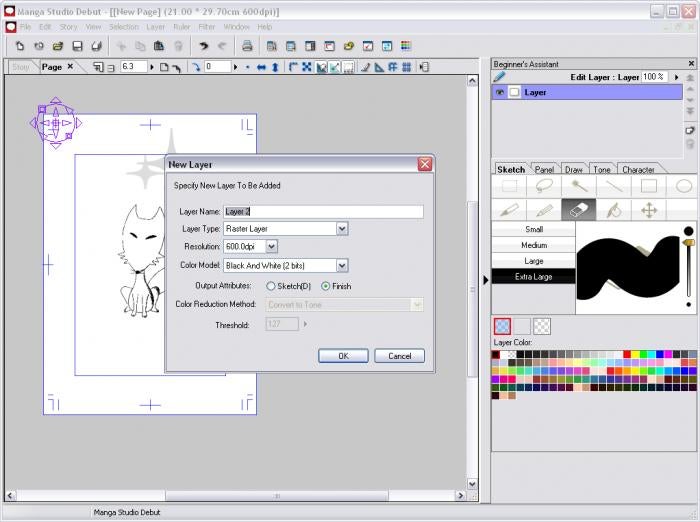Click the triangle ruler icon in page toolbar
Image resolution: width=700 pixels, height=522 pixels.
pos(379,67)
